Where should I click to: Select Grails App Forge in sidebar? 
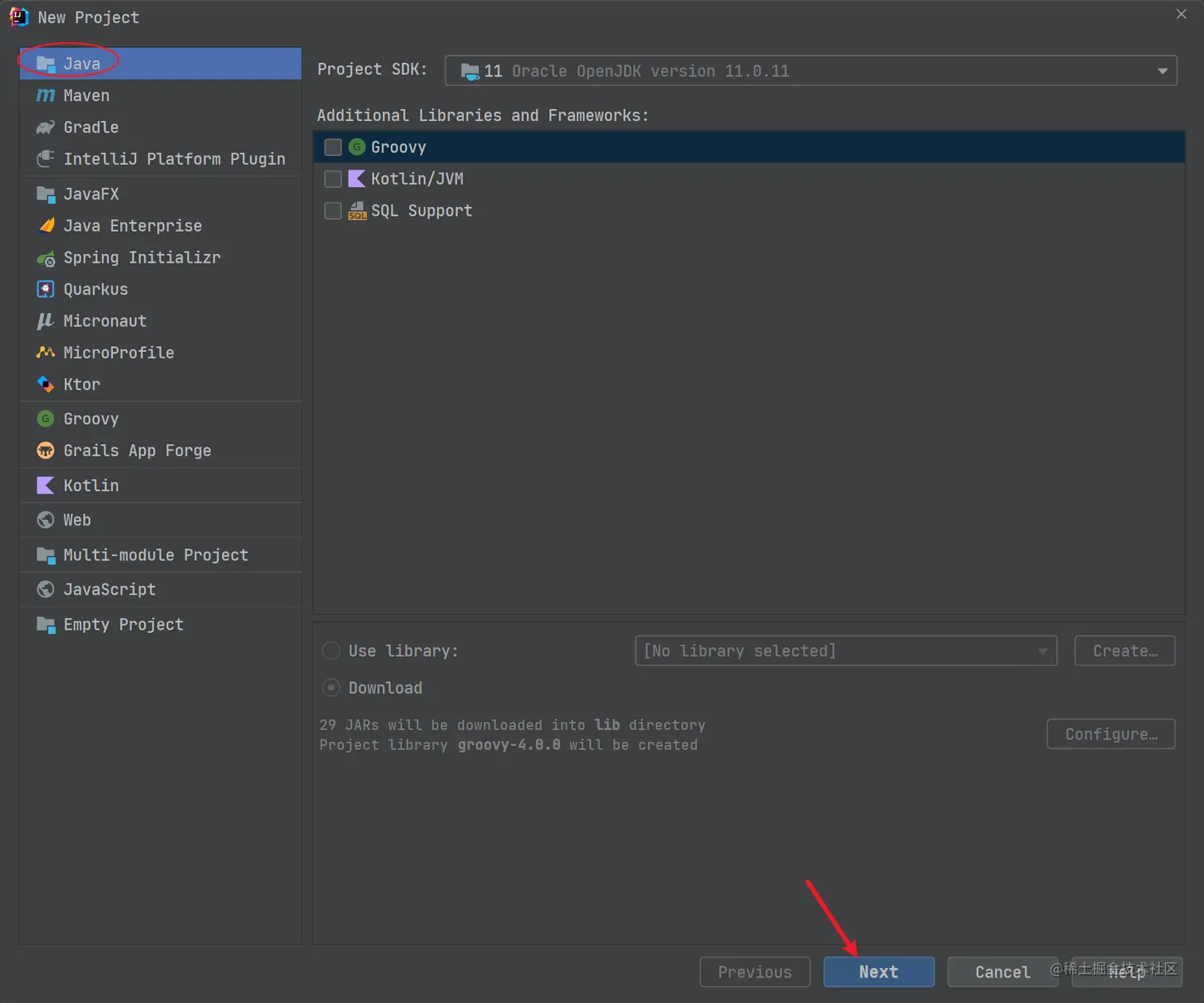click(161, 451)
